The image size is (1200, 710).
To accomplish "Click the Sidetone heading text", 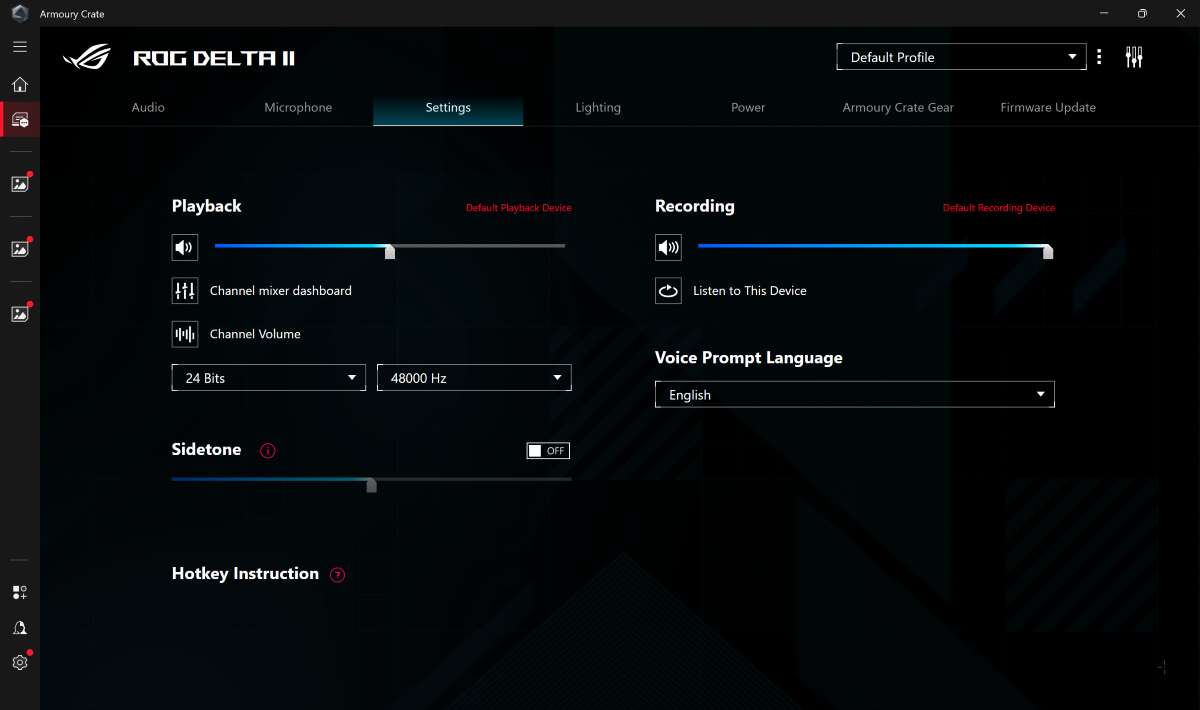I will [x=207, y=450].
